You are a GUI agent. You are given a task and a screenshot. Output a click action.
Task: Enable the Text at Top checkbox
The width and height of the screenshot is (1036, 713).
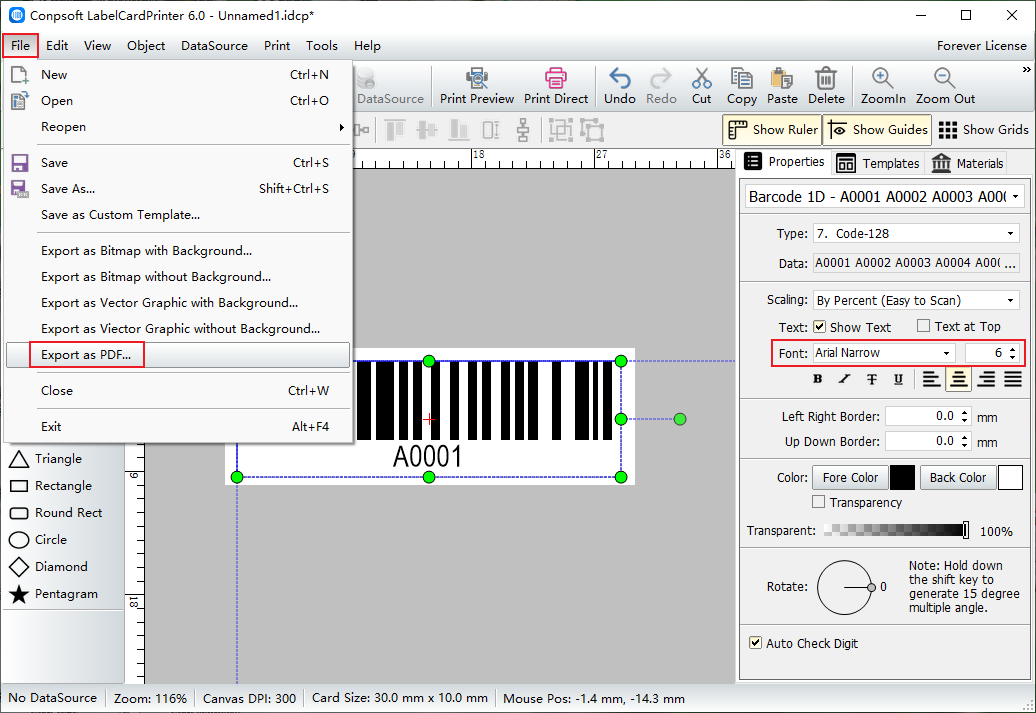pos(924,326)
